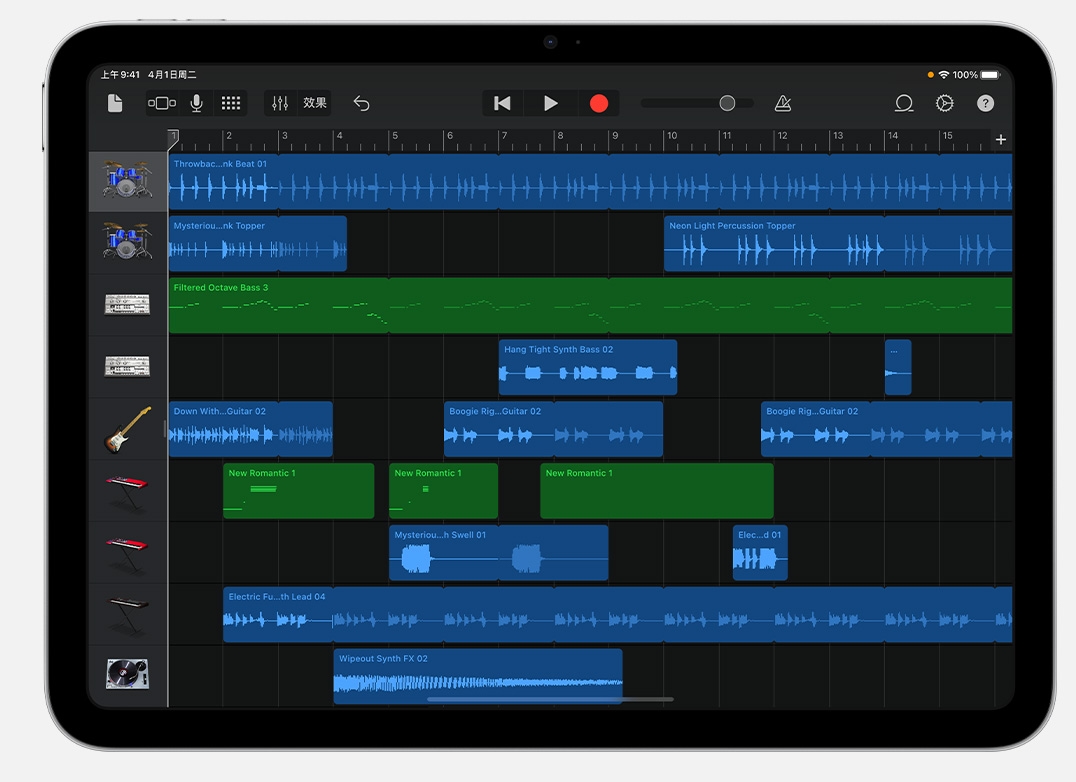The height and width of the screenshot is (782, 1076).
Task: Select the turntable track header
Action: tap(128, 675)
